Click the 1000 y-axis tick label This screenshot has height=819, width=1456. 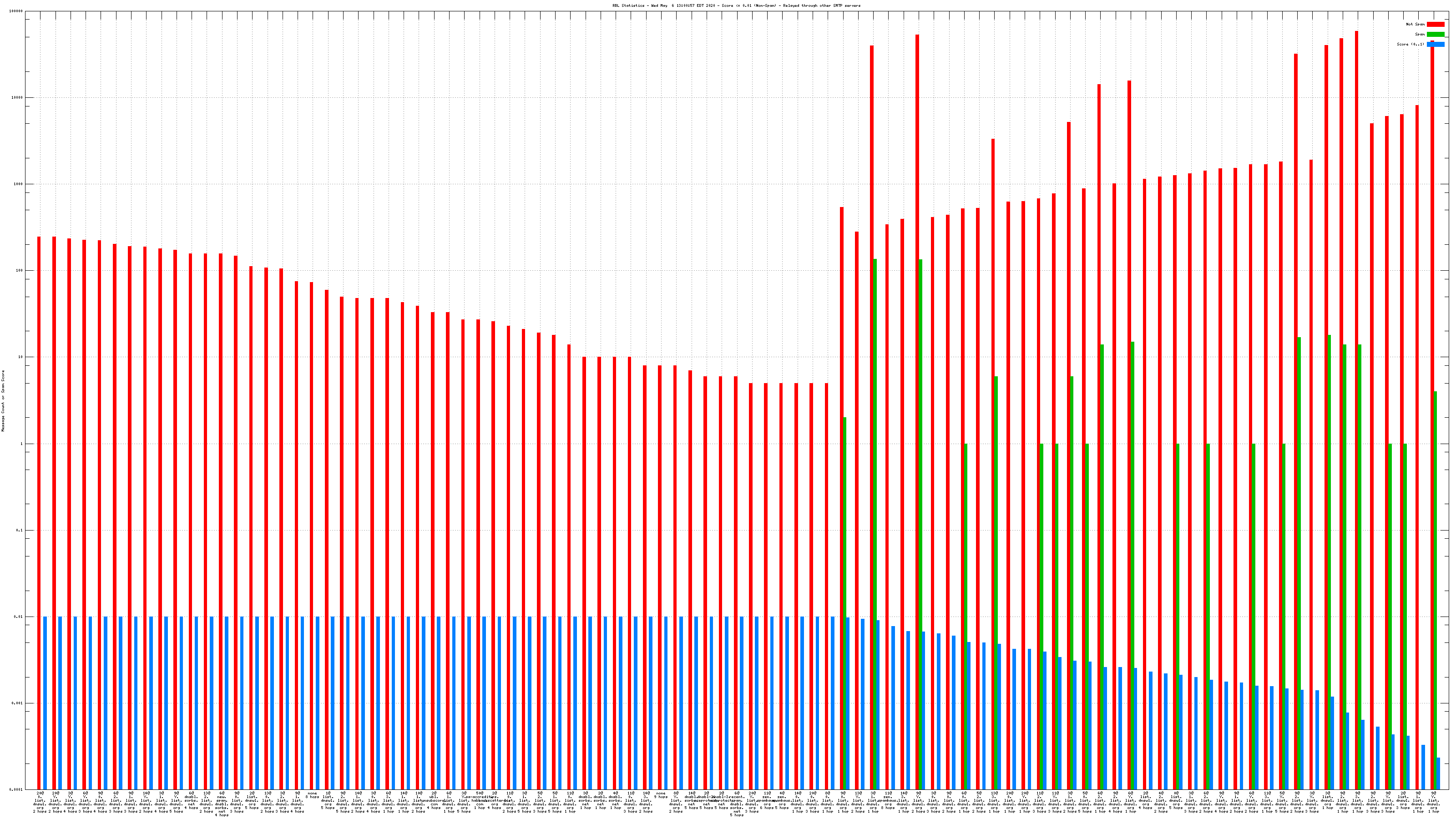pyautogui.click(x=18, y=184)
